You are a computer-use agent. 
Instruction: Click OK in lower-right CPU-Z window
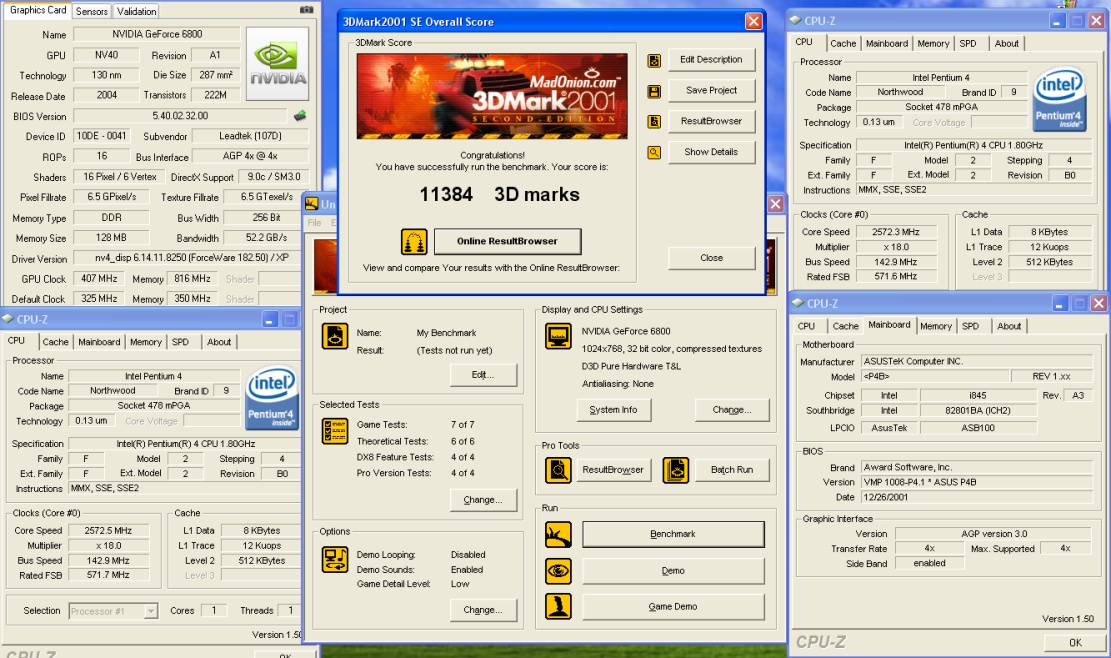pyautogui.click(x=1075, y=642)
